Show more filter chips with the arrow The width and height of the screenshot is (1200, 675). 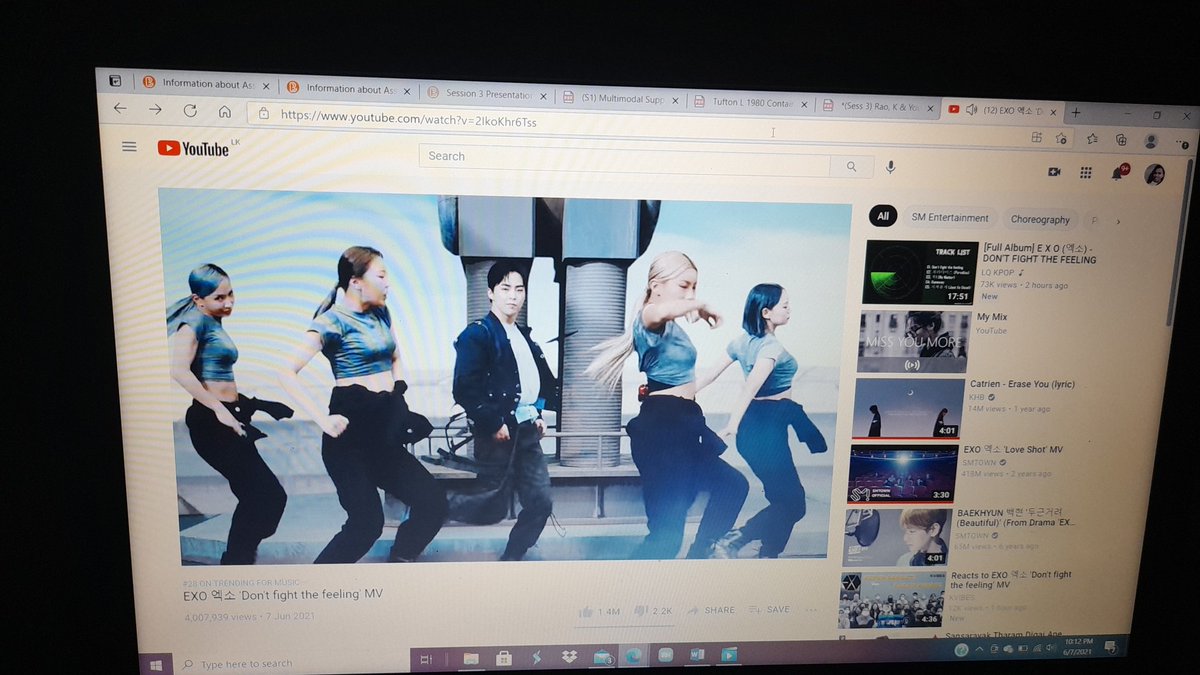tap(1118, 222)
